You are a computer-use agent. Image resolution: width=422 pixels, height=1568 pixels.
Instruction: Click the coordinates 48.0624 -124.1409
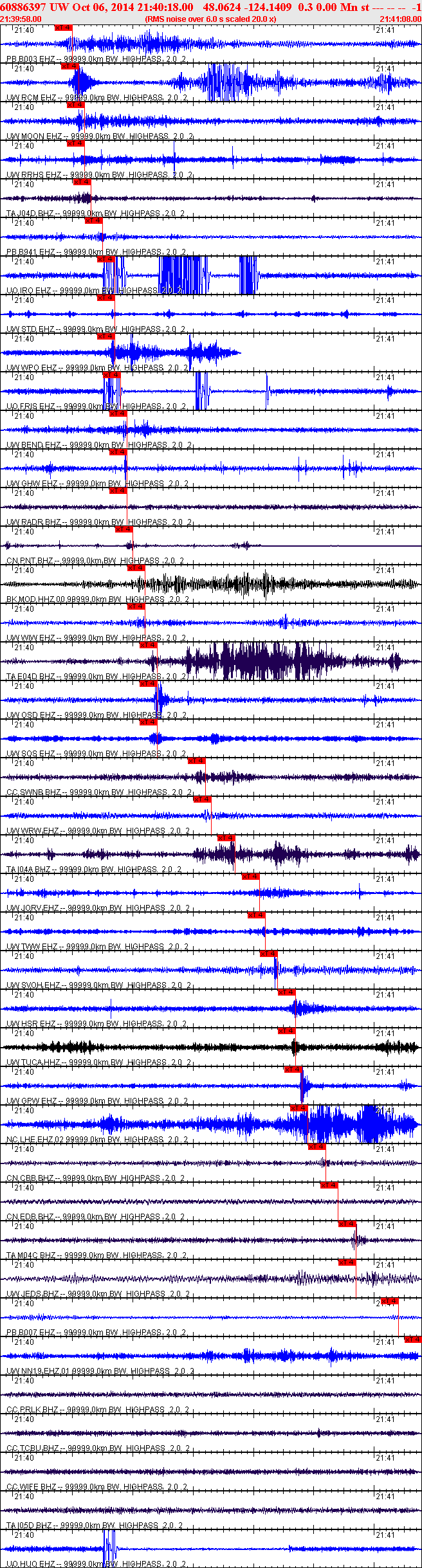point(247,7)
